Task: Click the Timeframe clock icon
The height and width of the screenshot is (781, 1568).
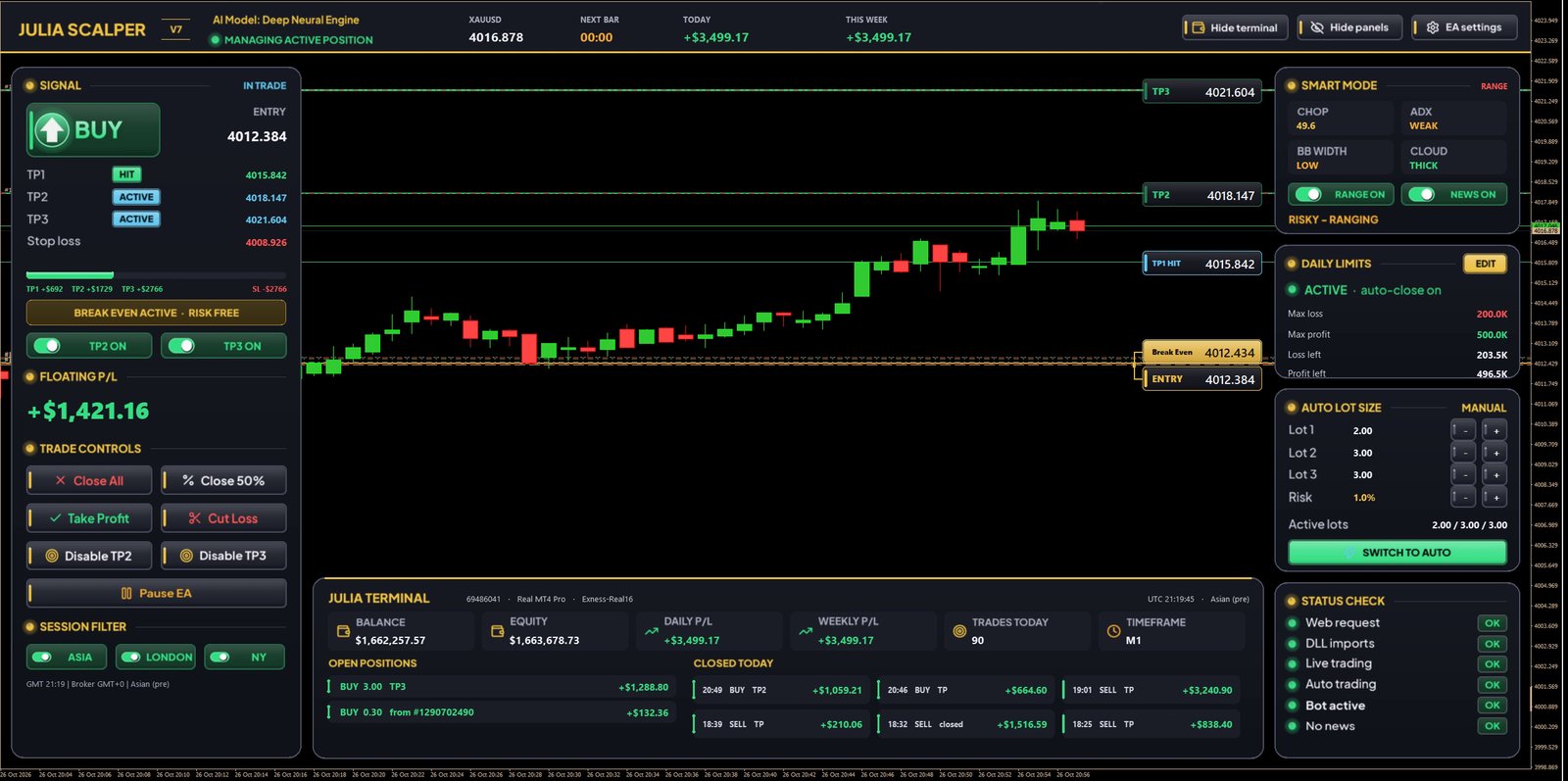Action: 1113,631
